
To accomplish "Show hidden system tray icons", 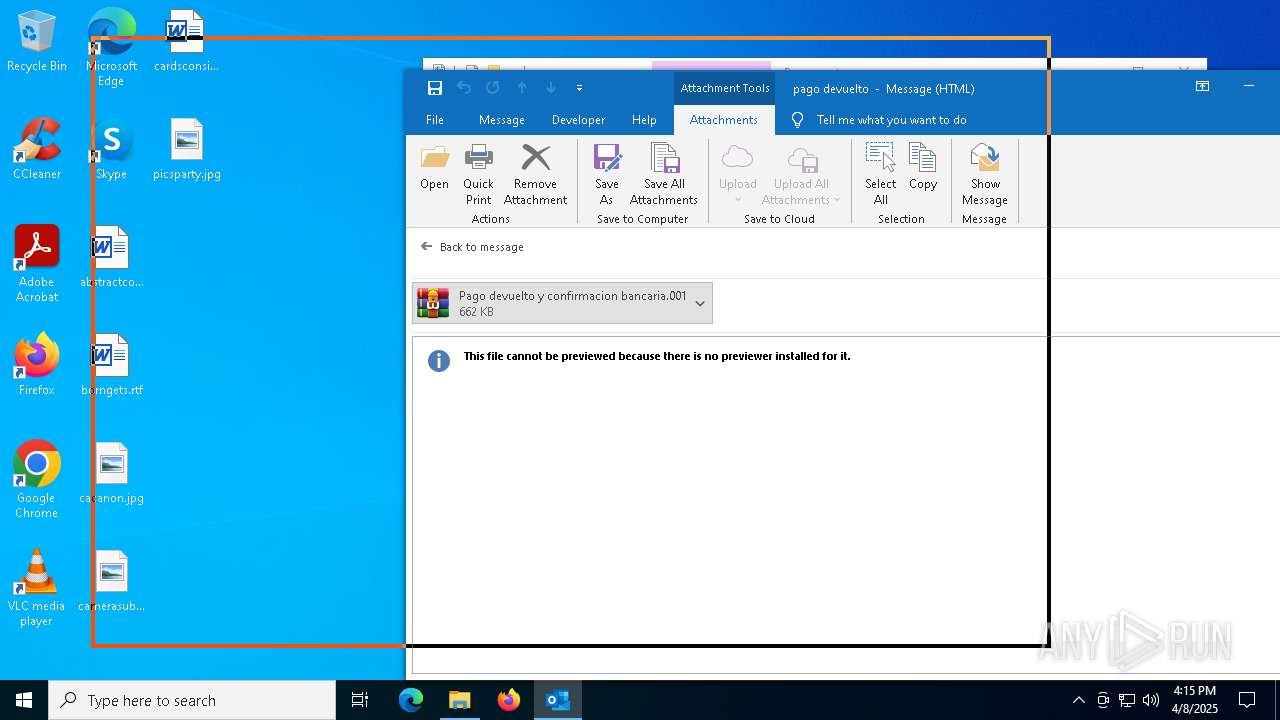I will pos(1078,700).
